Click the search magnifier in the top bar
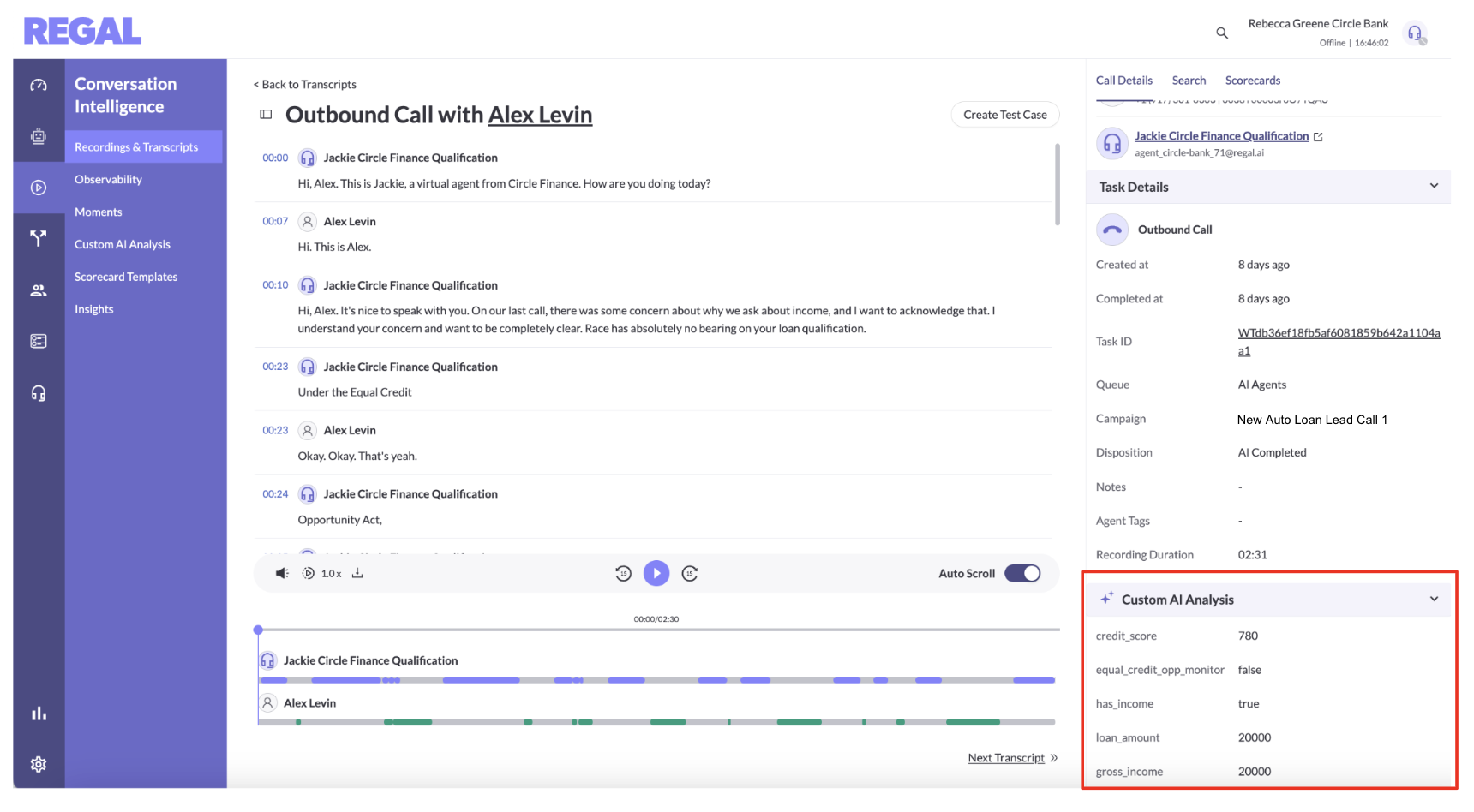Viewport: 1474px width, 812px height. [x=1222, y=33]
